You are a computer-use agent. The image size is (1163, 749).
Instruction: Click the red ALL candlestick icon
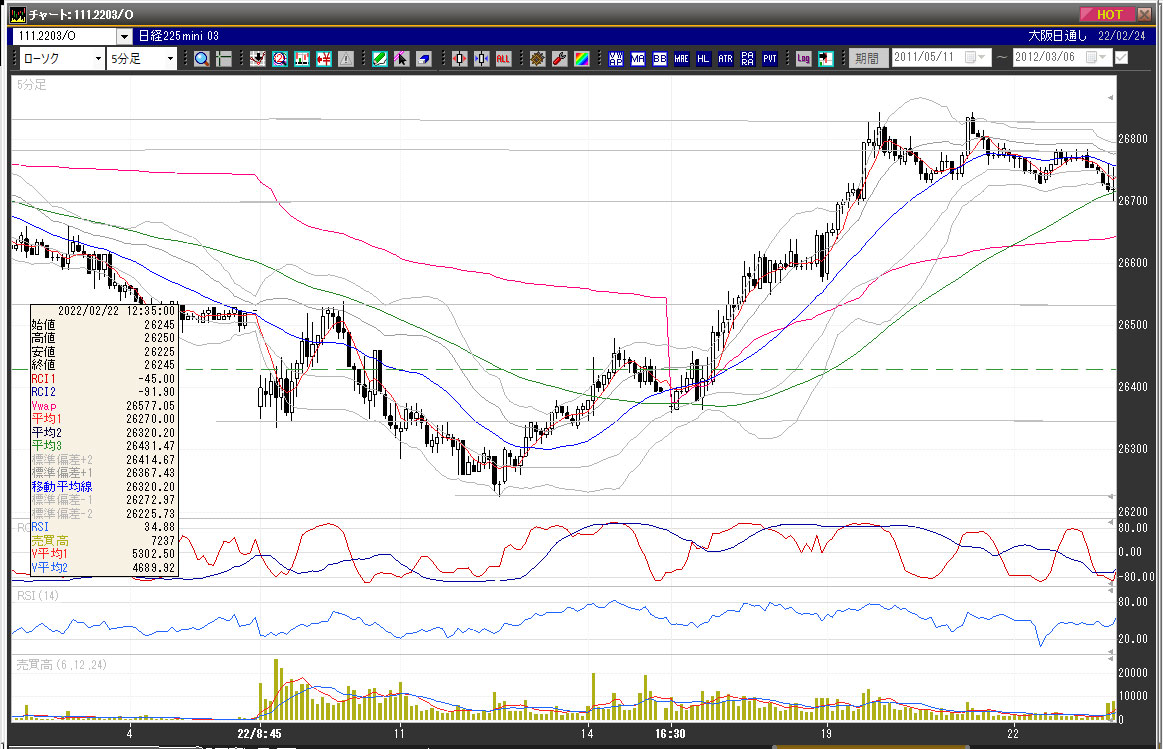click(x=503, y=58)
